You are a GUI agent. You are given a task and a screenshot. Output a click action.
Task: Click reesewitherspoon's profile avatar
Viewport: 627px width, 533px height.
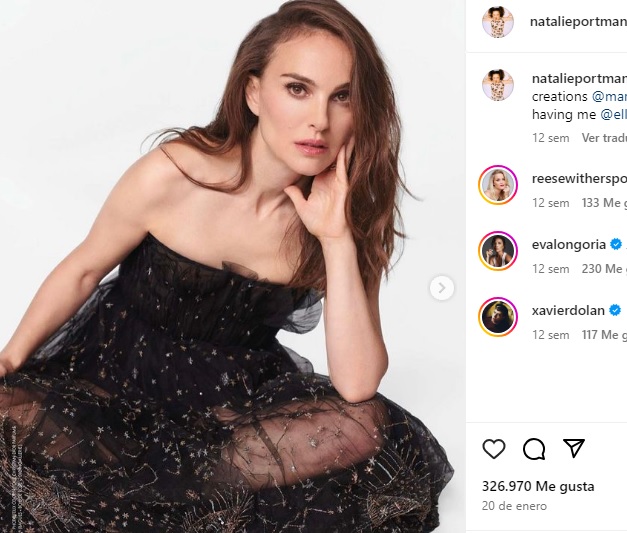(x=497, y=184)
